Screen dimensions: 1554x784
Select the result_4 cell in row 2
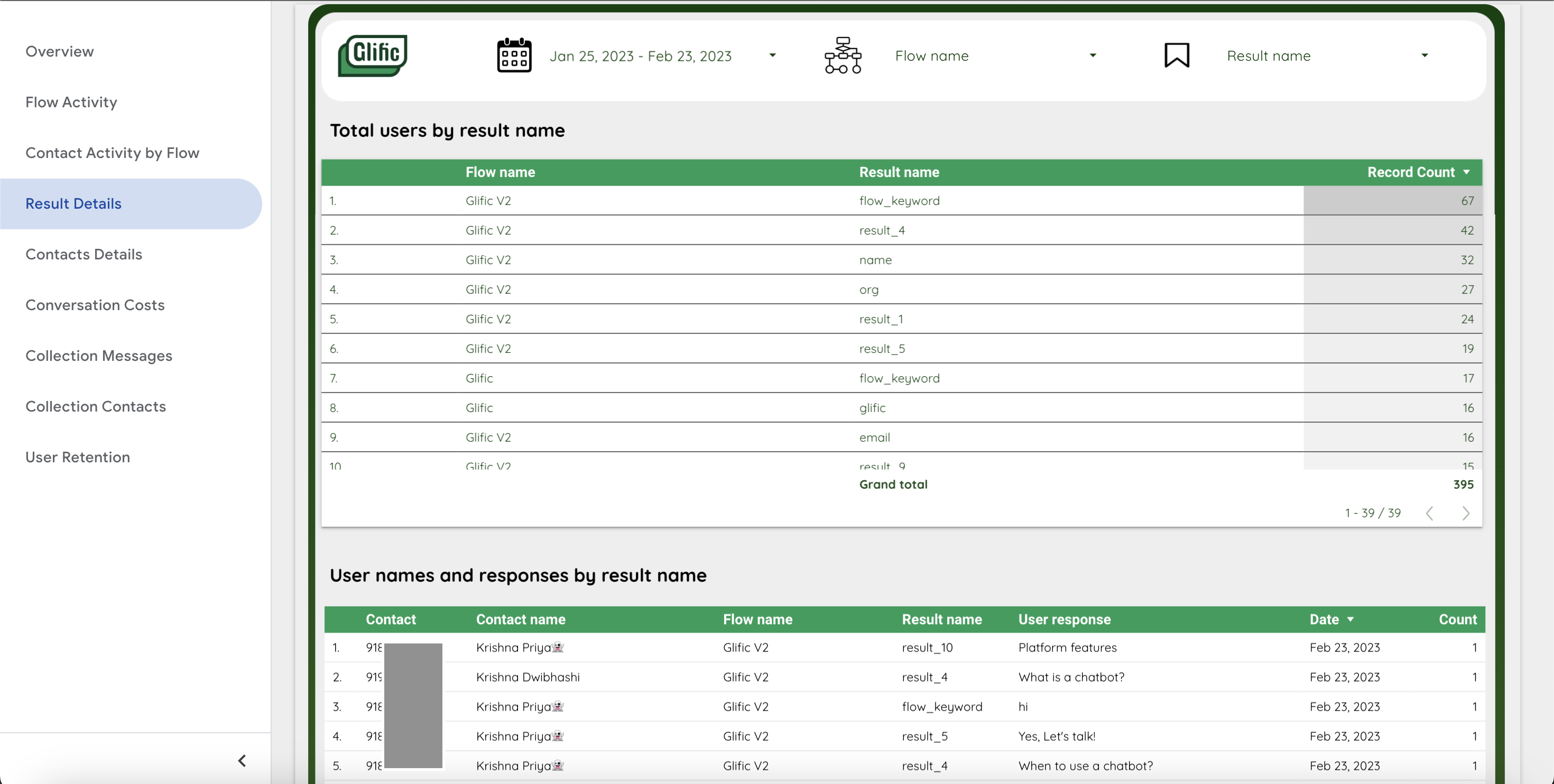point(881,230)
